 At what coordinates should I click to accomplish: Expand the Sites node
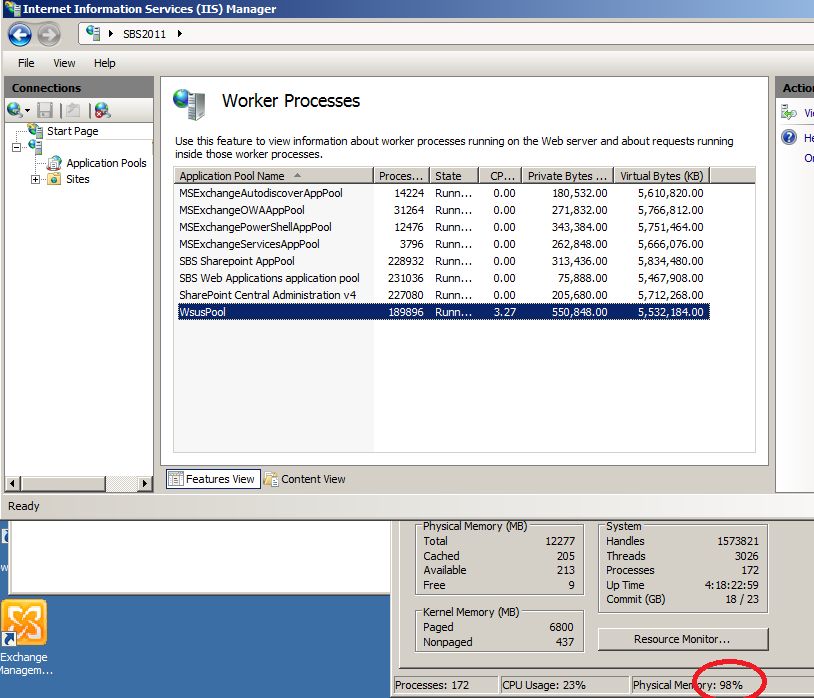(x=35, y=180)
